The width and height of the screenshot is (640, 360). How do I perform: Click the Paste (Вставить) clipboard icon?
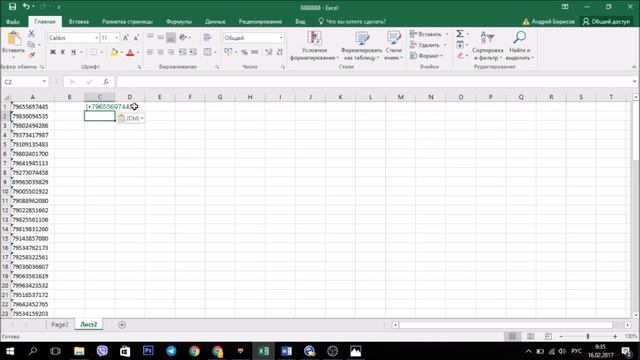tap(13, 39)
